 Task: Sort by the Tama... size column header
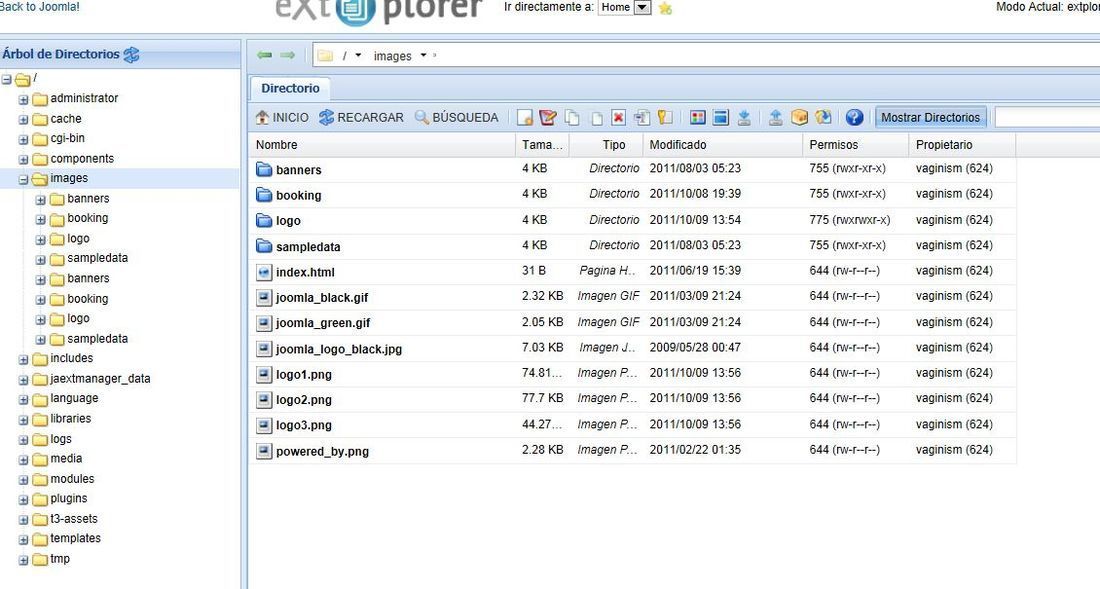542,144
